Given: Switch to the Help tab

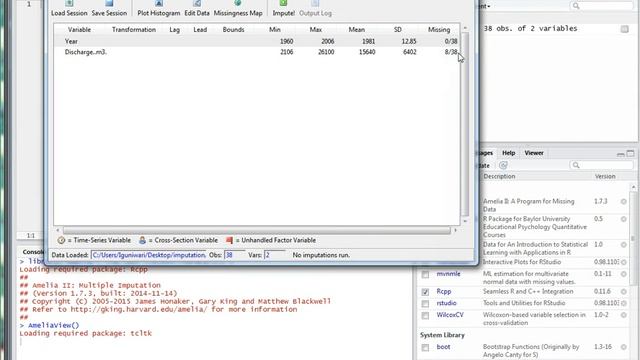Looking at the screenshot, I should tap(509, 153).
